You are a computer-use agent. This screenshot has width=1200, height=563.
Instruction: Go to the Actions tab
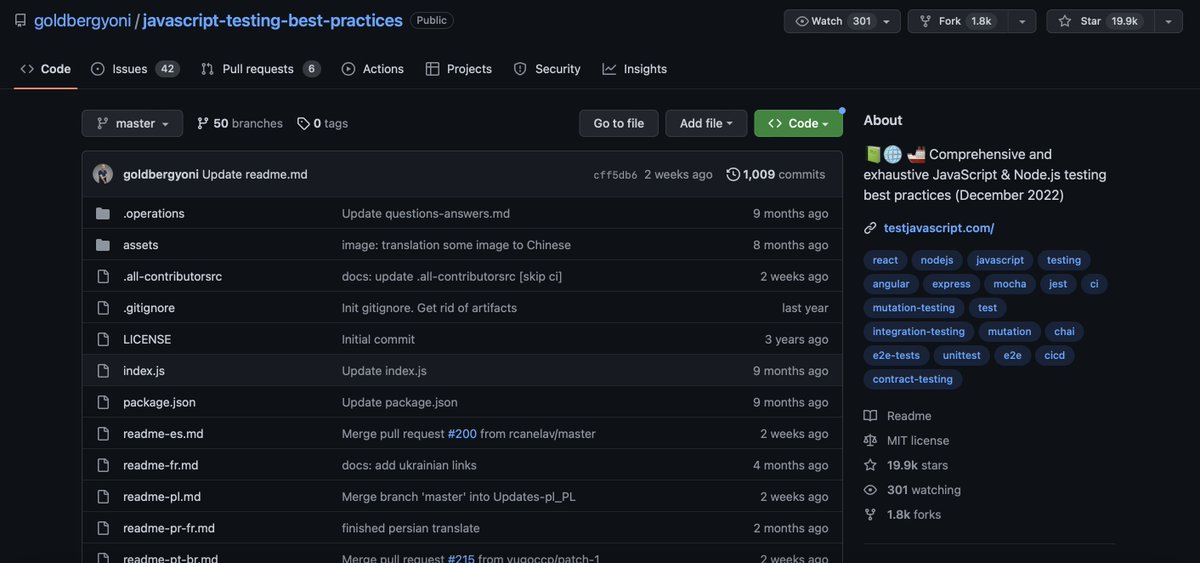[373, 69]
